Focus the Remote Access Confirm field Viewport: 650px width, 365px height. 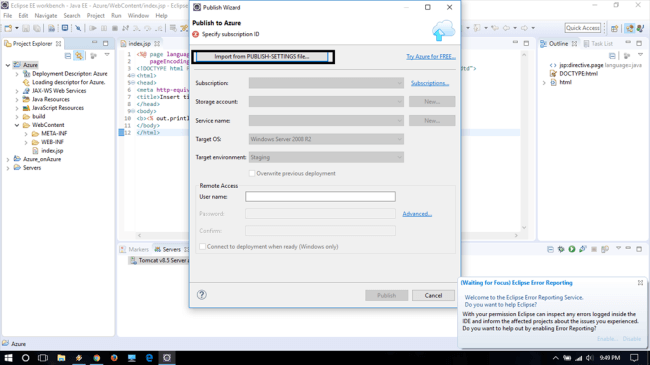tap(320, 231)
